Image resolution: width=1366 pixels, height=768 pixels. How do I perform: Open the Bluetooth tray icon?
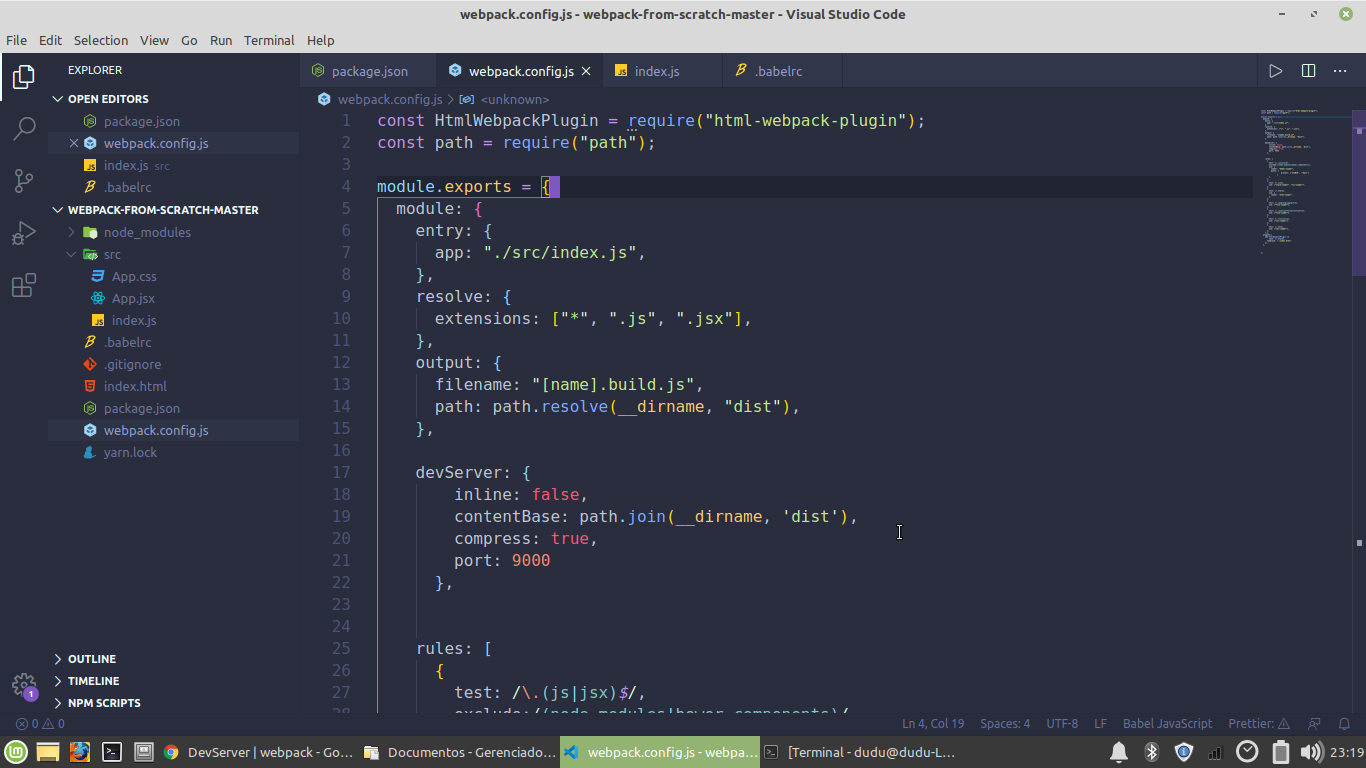1151,752
